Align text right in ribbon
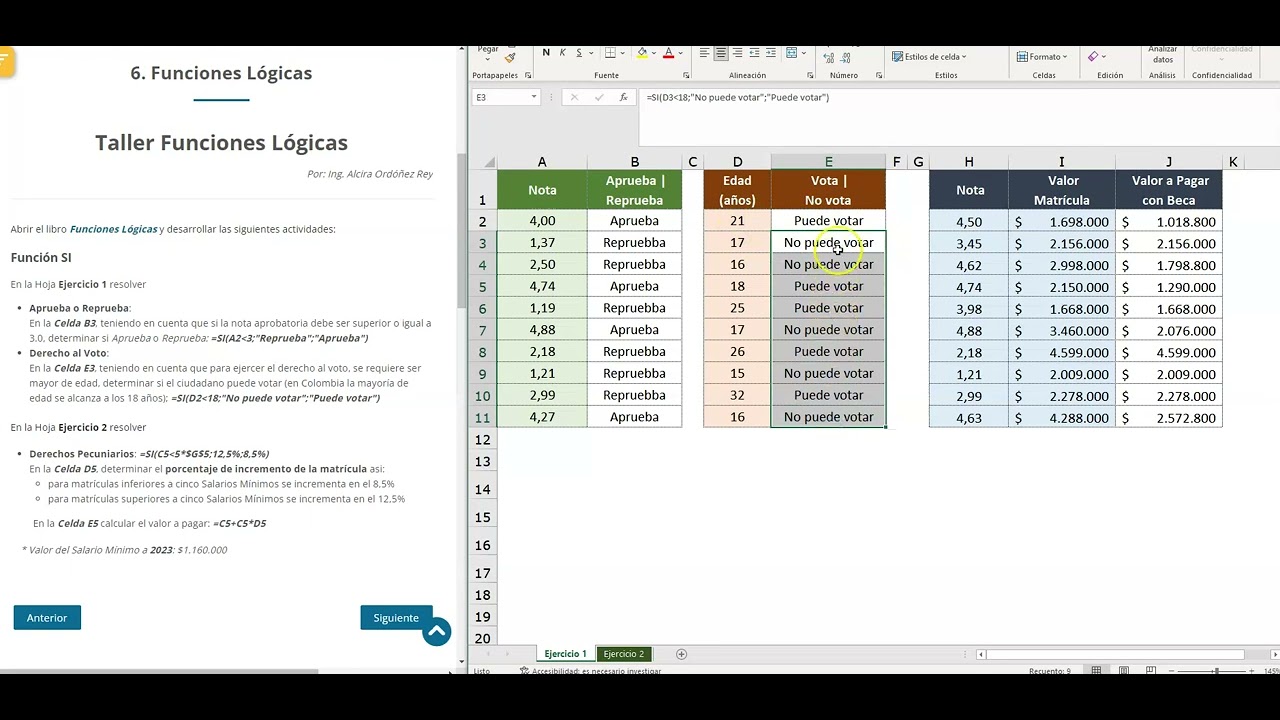Viewport: 1280px width, 720px height. pos(737,53)
